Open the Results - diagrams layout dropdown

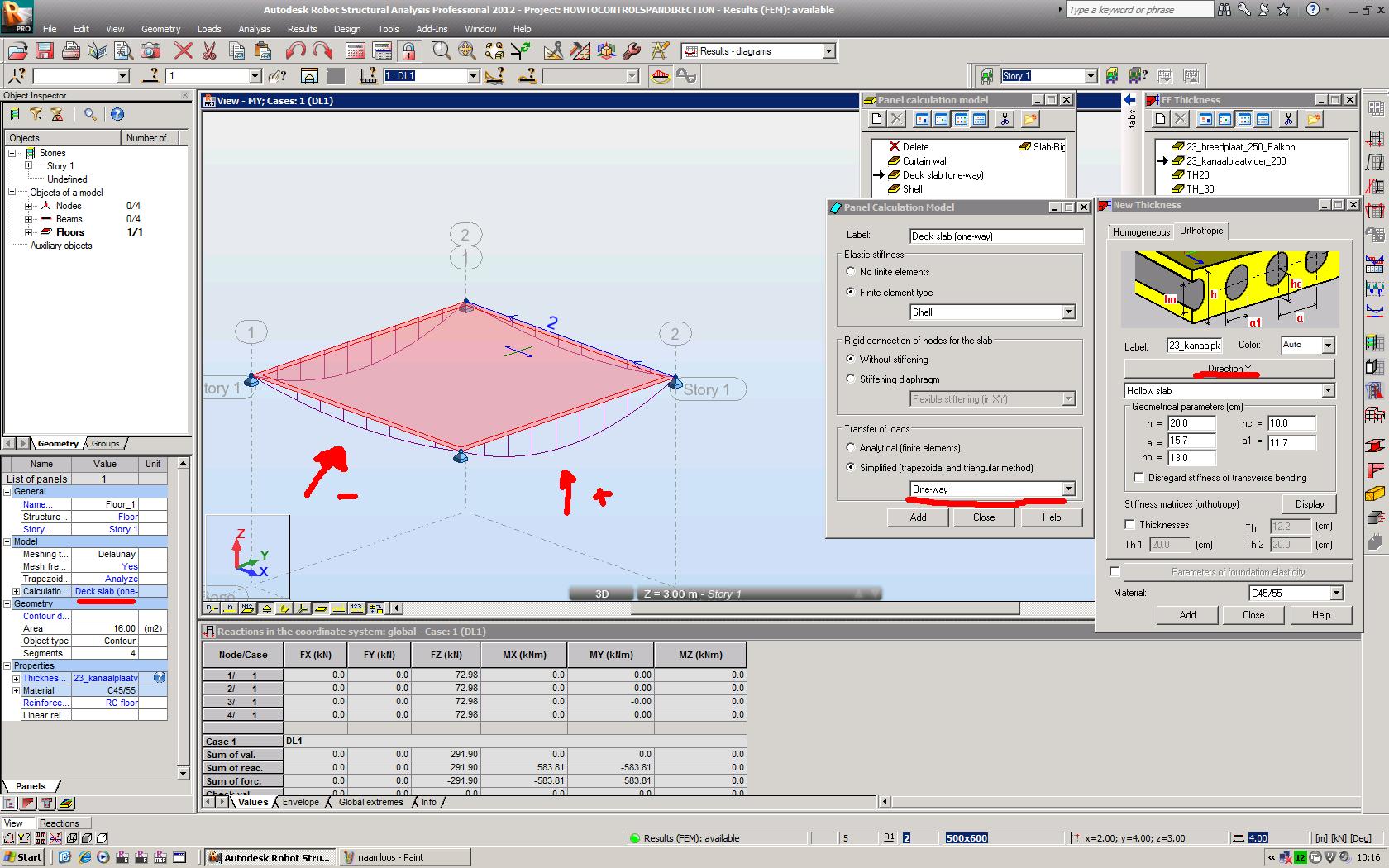tap(828, 51)
